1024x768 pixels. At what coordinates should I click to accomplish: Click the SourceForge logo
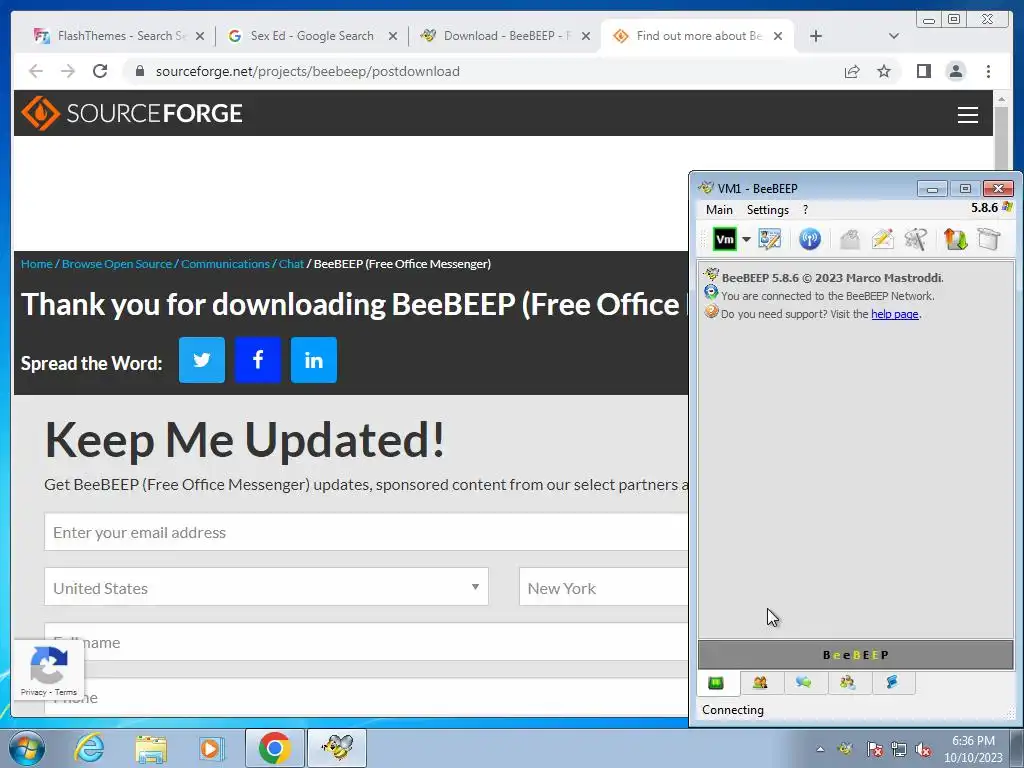[x=132, y=113]
